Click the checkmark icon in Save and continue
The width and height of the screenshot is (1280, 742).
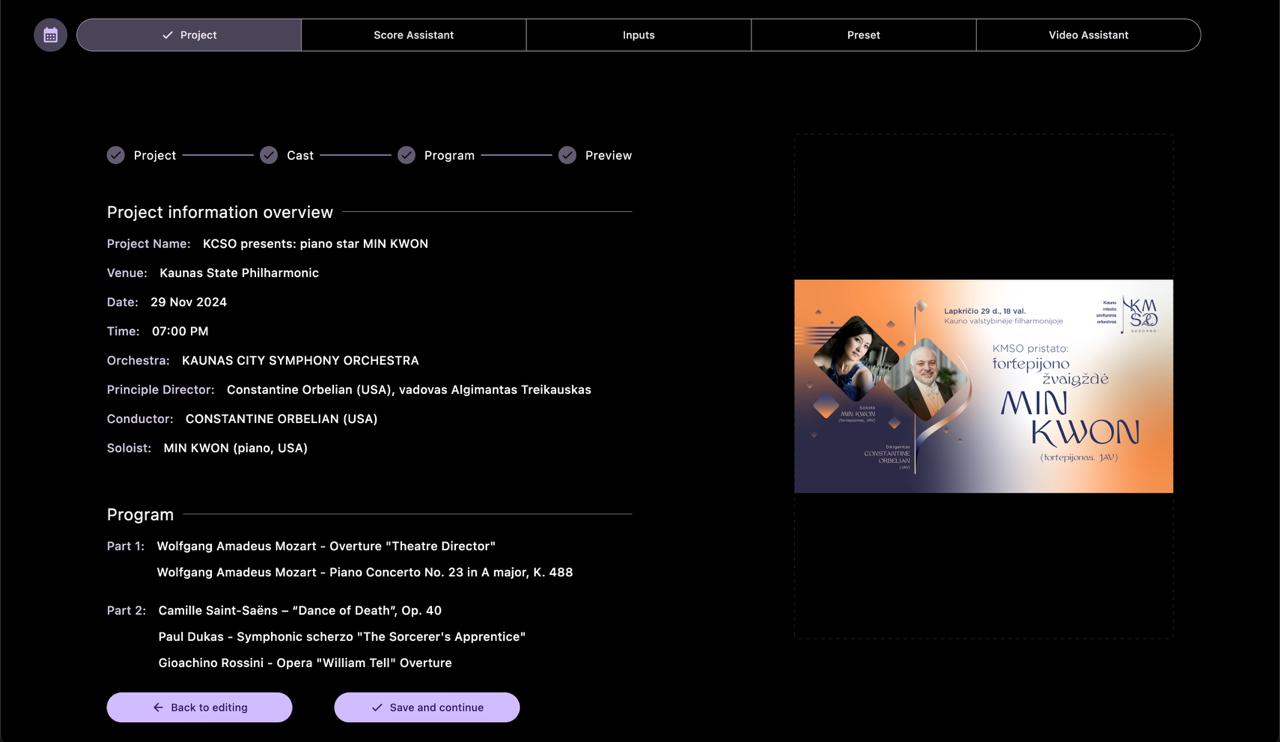tap(377, 707)
